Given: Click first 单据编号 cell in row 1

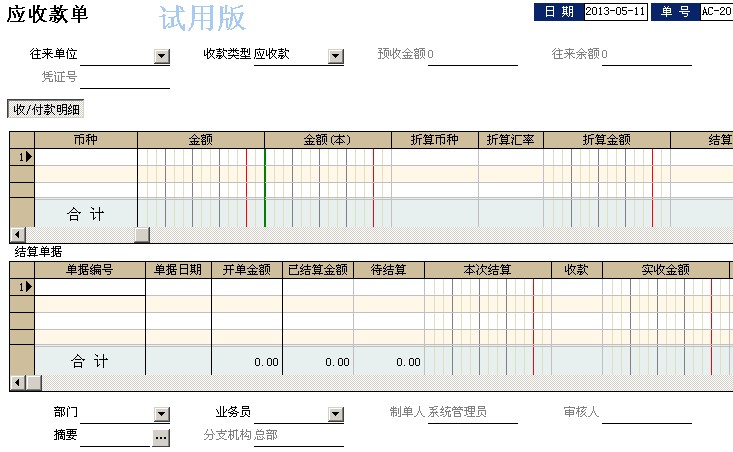Looking at the screenshot, I should click(x=90, y=287).
